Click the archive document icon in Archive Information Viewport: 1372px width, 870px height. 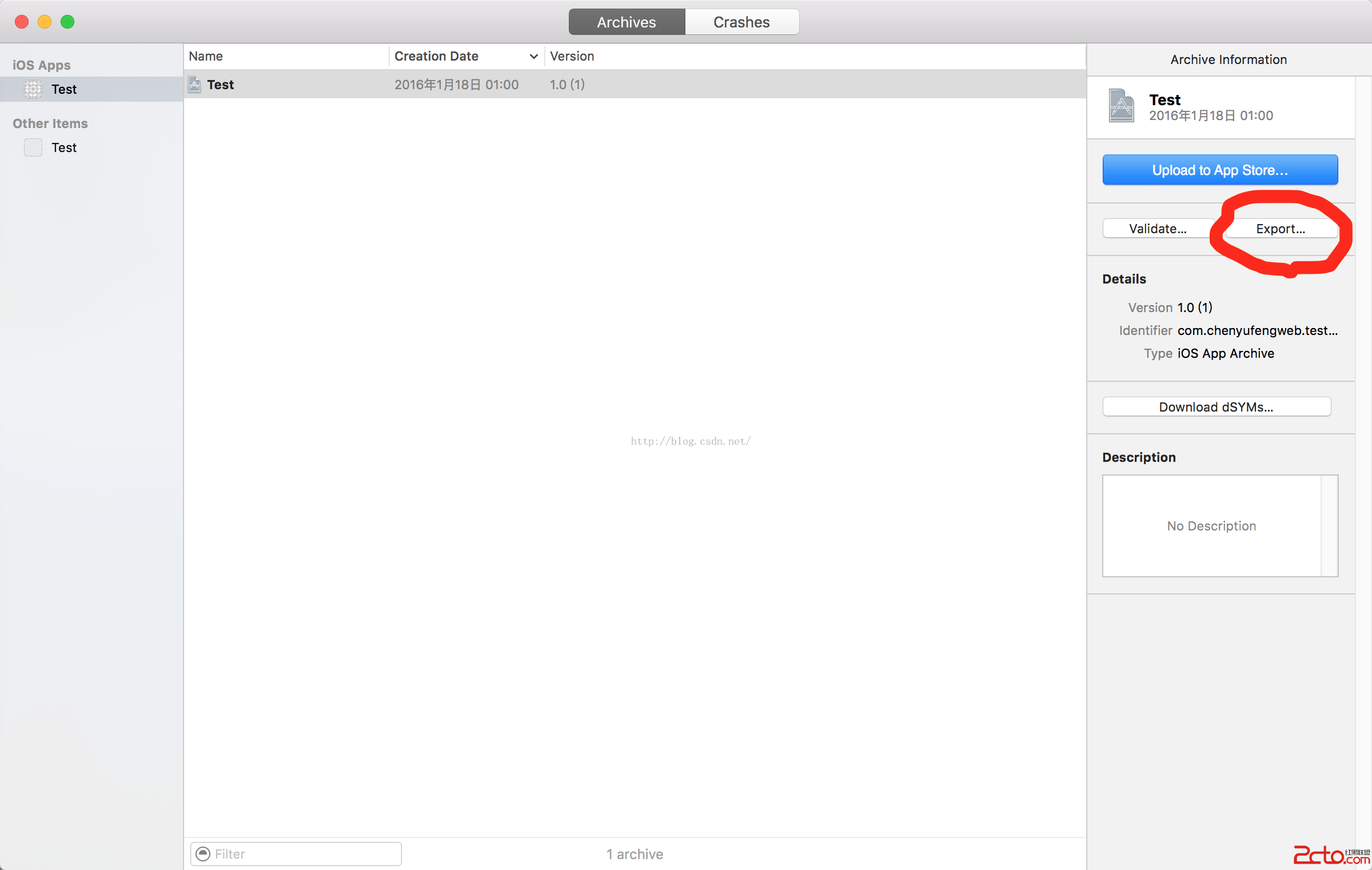[1121, 106]
